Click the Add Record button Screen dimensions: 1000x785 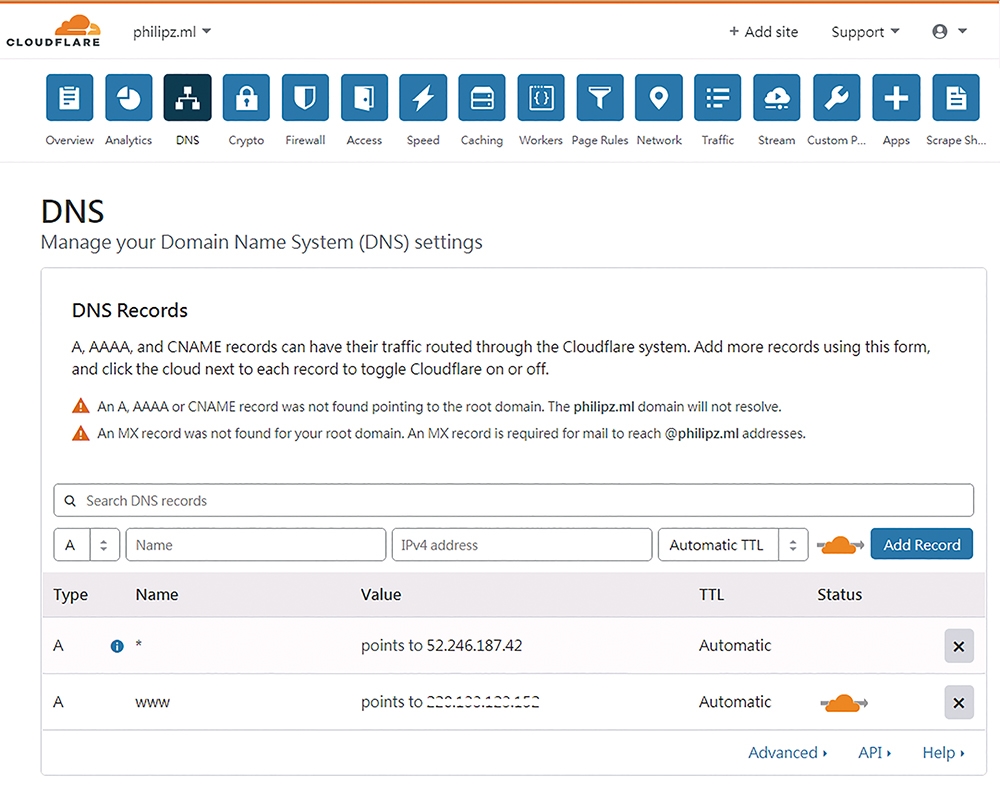pos(922,545)
